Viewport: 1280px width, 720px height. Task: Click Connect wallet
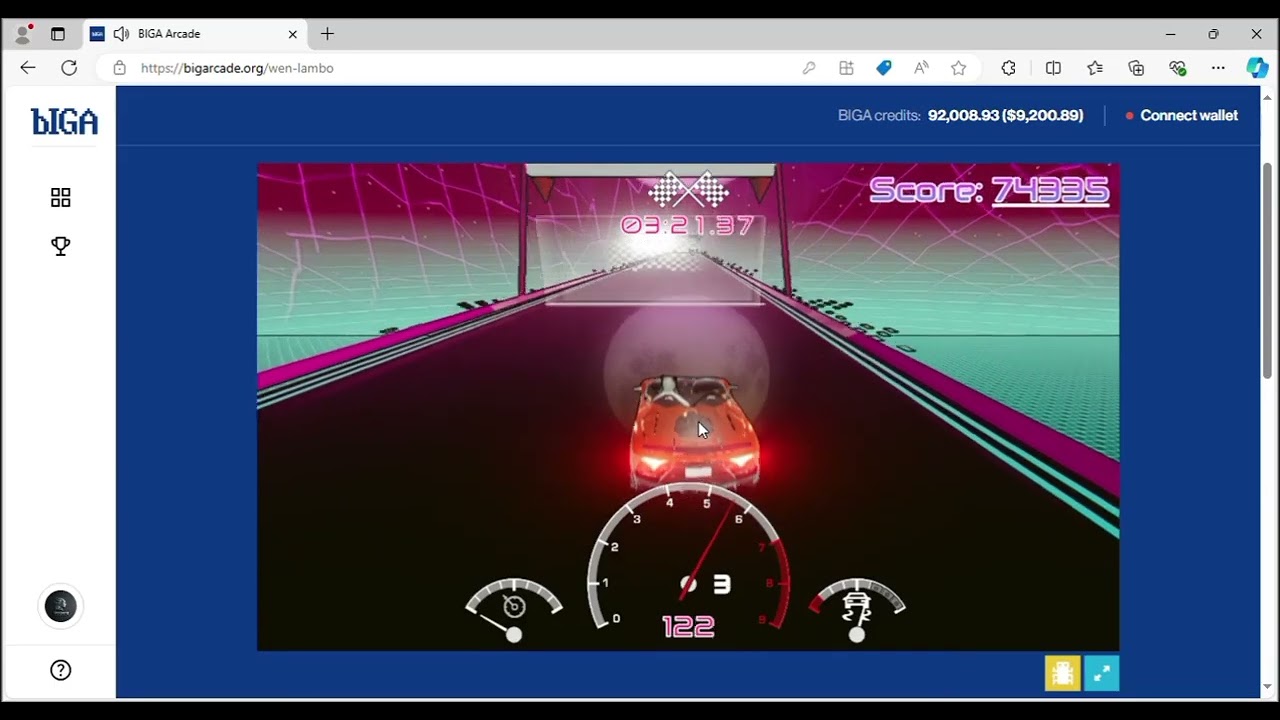pyautogui.click(x=1189, y=115)
